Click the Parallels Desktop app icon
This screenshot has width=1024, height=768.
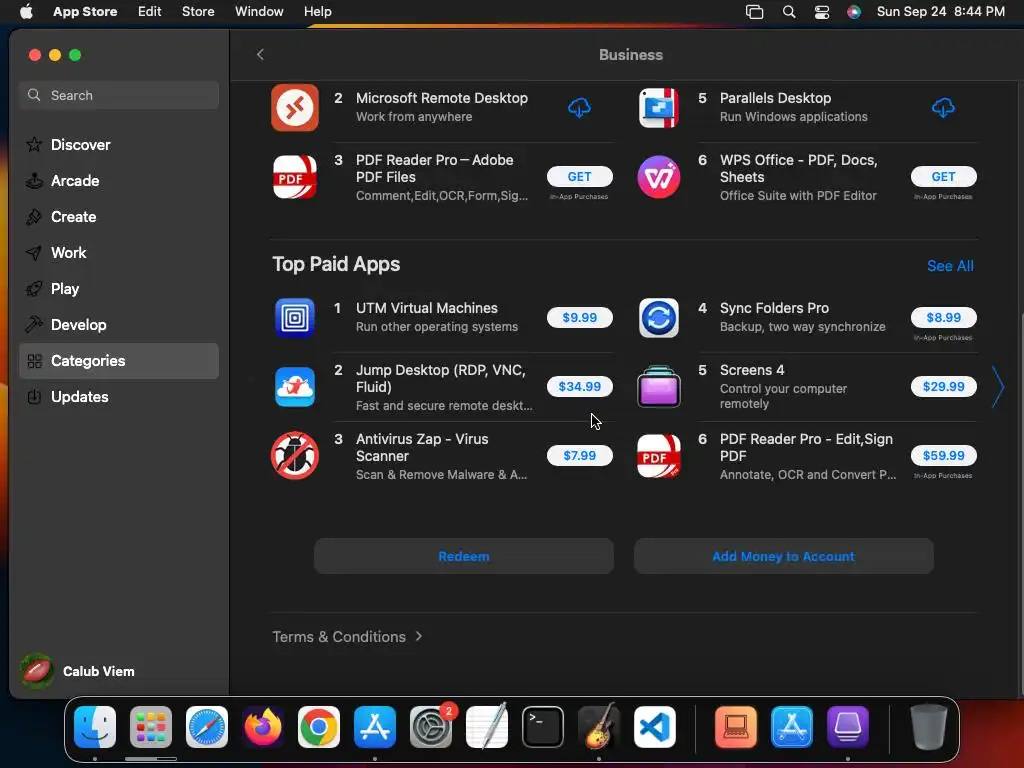[x=658, y=107]
